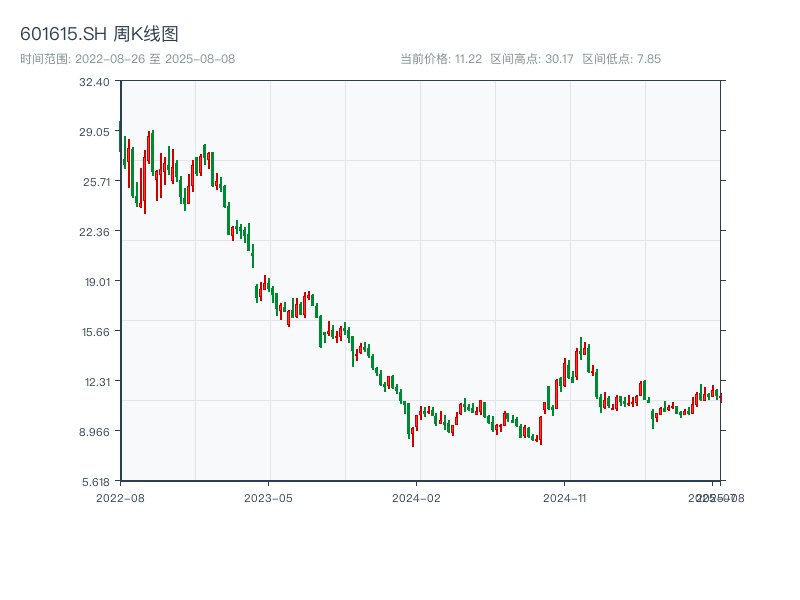Viewport: 800px width, 600px height.
Task: Click the range high 30.17 label
Action: (532, 59)
